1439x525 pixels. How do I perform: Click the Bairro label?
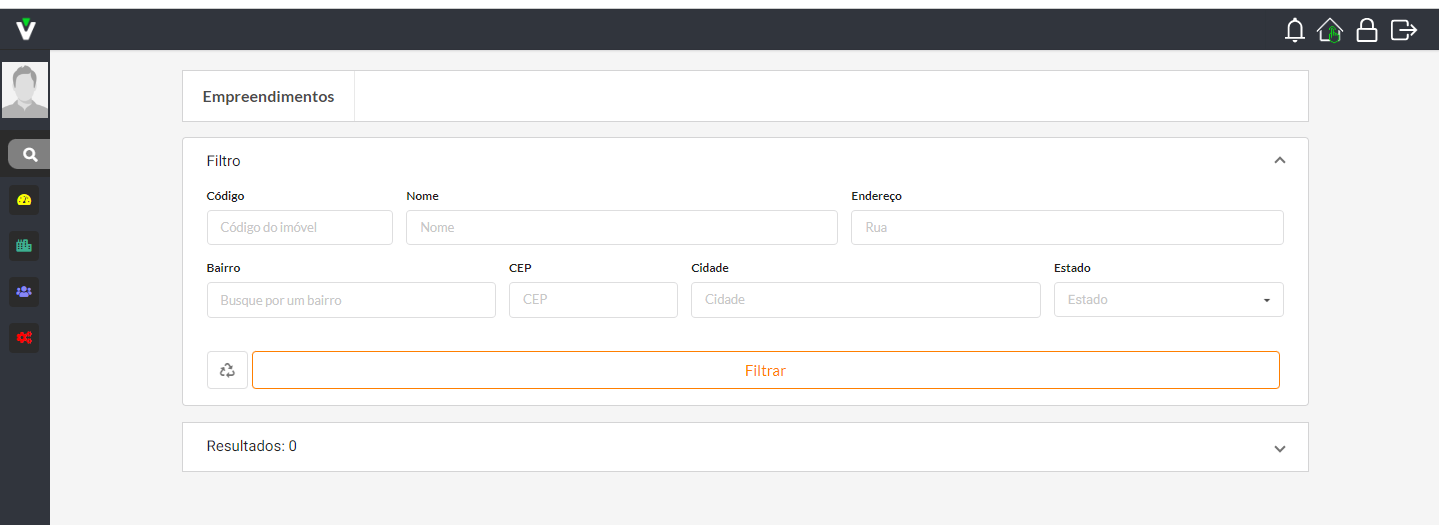pos(224,268)
